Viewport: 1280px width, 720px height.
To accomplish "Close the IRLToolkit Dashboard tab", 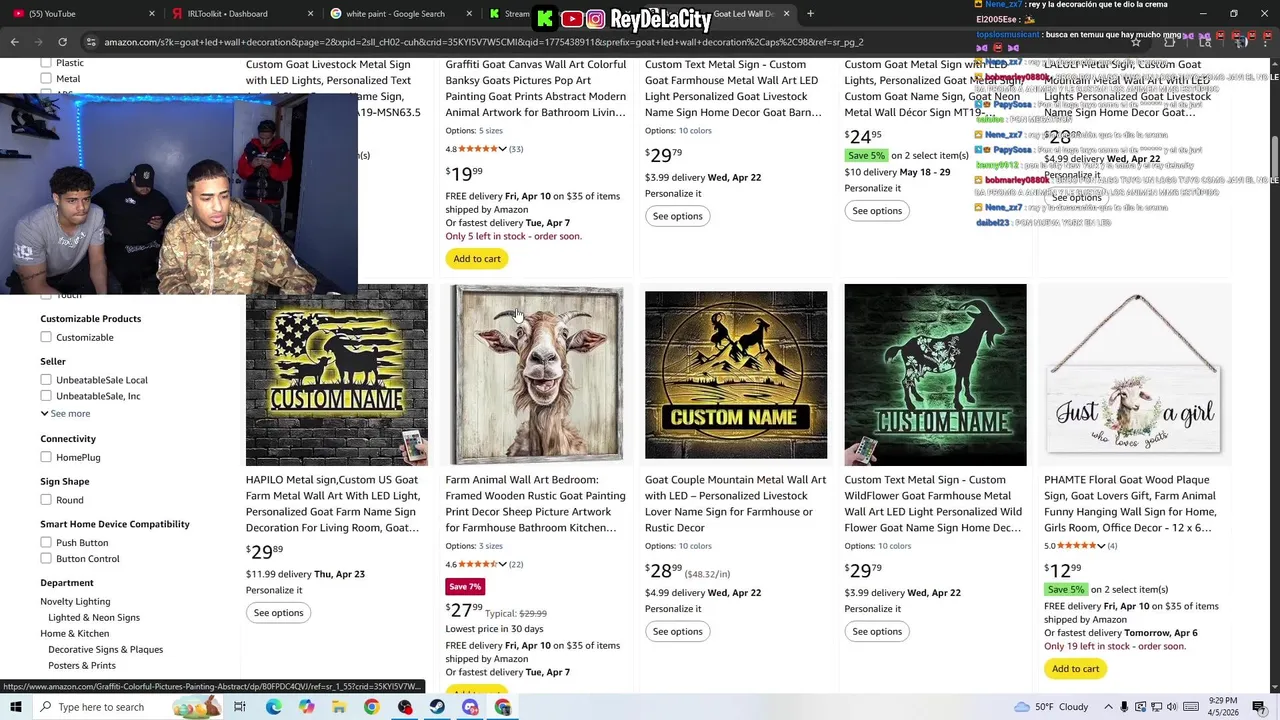I will [310, 14].
